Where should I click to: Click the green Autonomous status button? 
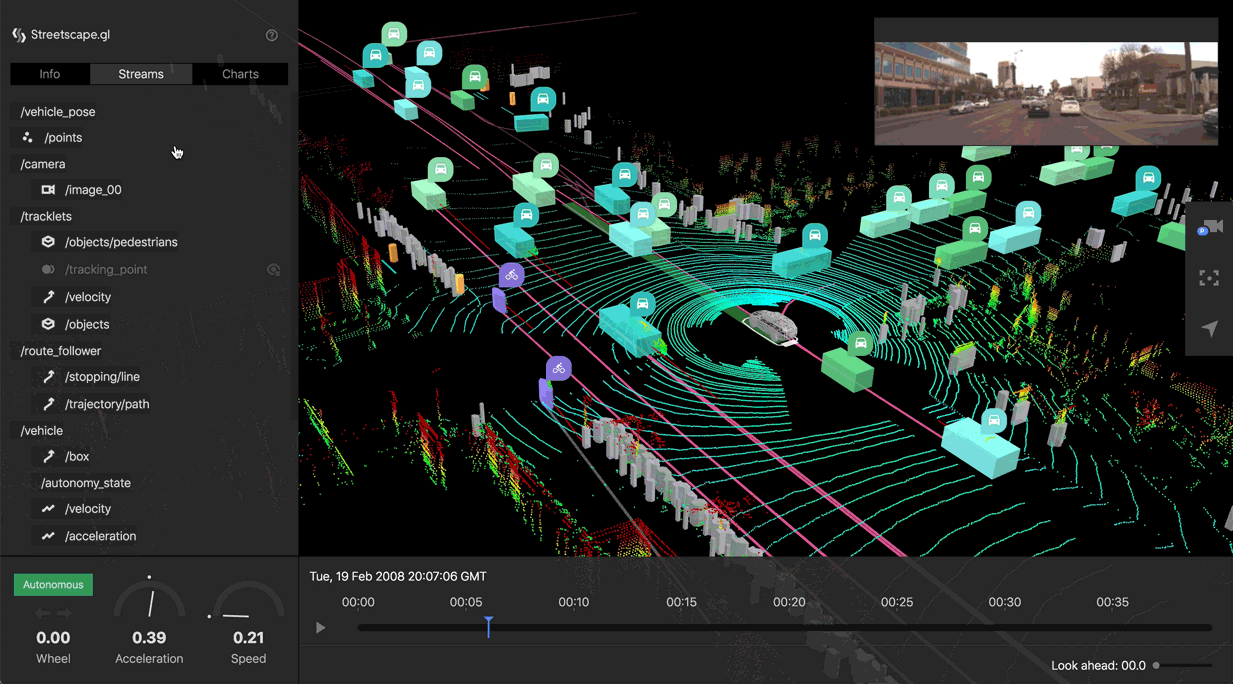click(x=53, y=585)
